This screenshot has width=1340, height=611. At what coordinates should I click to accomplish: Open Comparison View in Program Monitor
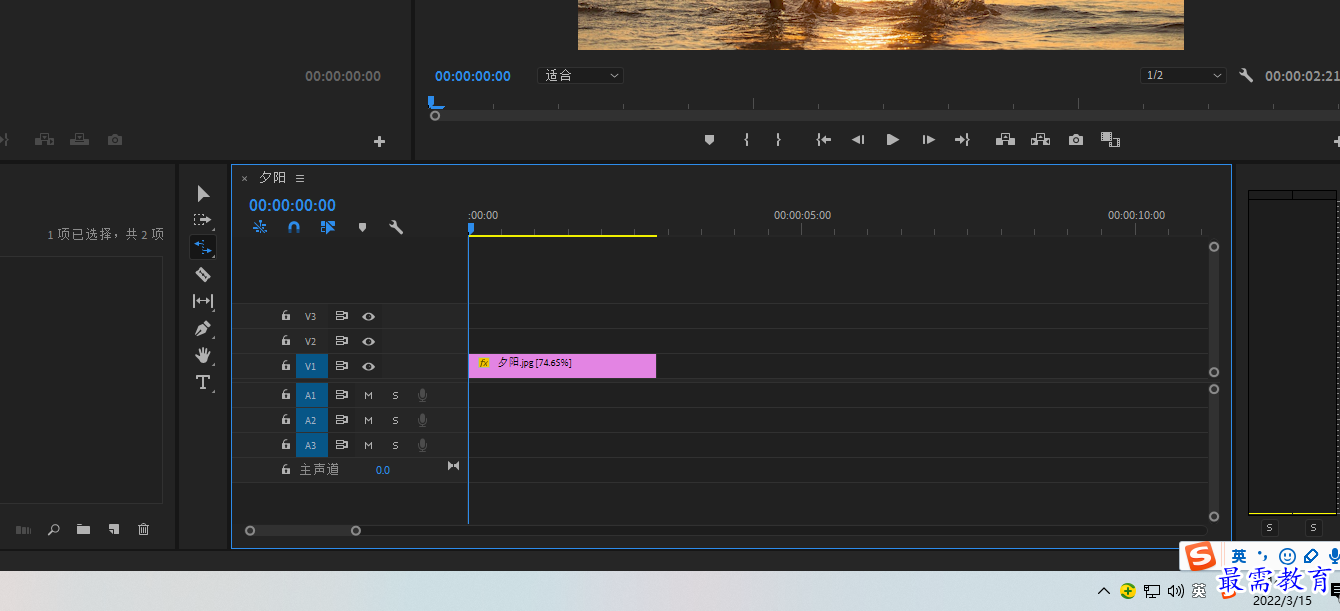click(1110, 140)
